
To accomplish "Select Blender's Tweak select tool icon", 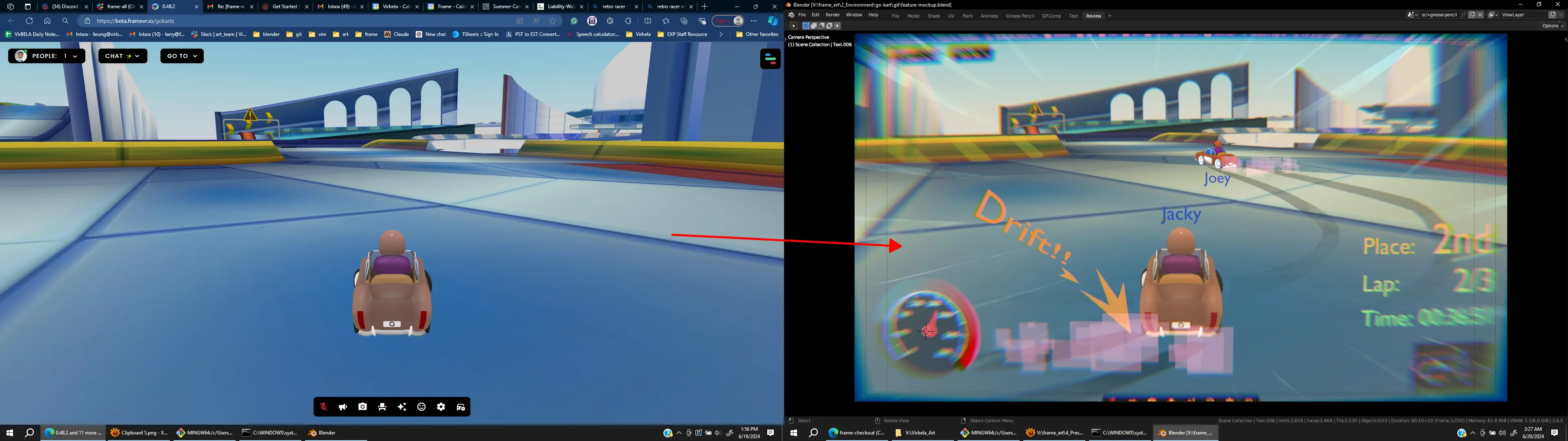I will point(794,26).
